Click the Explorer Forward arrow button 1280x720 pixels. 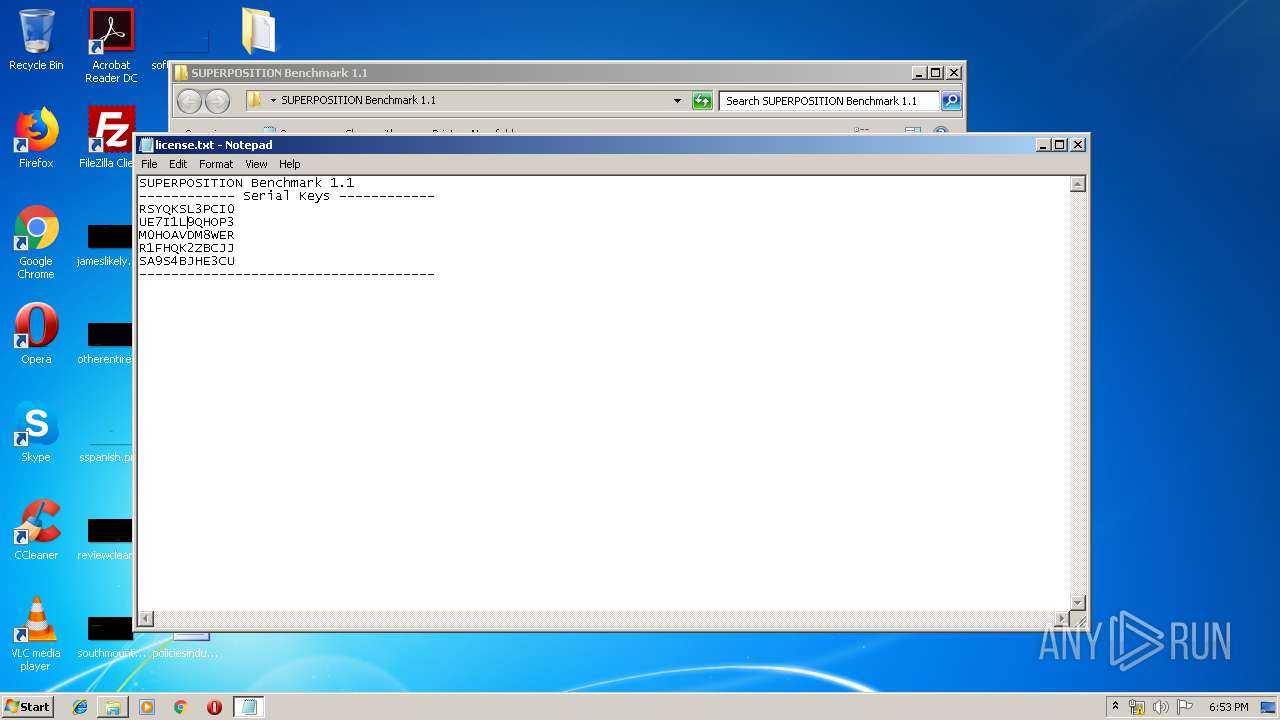pyautogui.click(x=217, y=101)
